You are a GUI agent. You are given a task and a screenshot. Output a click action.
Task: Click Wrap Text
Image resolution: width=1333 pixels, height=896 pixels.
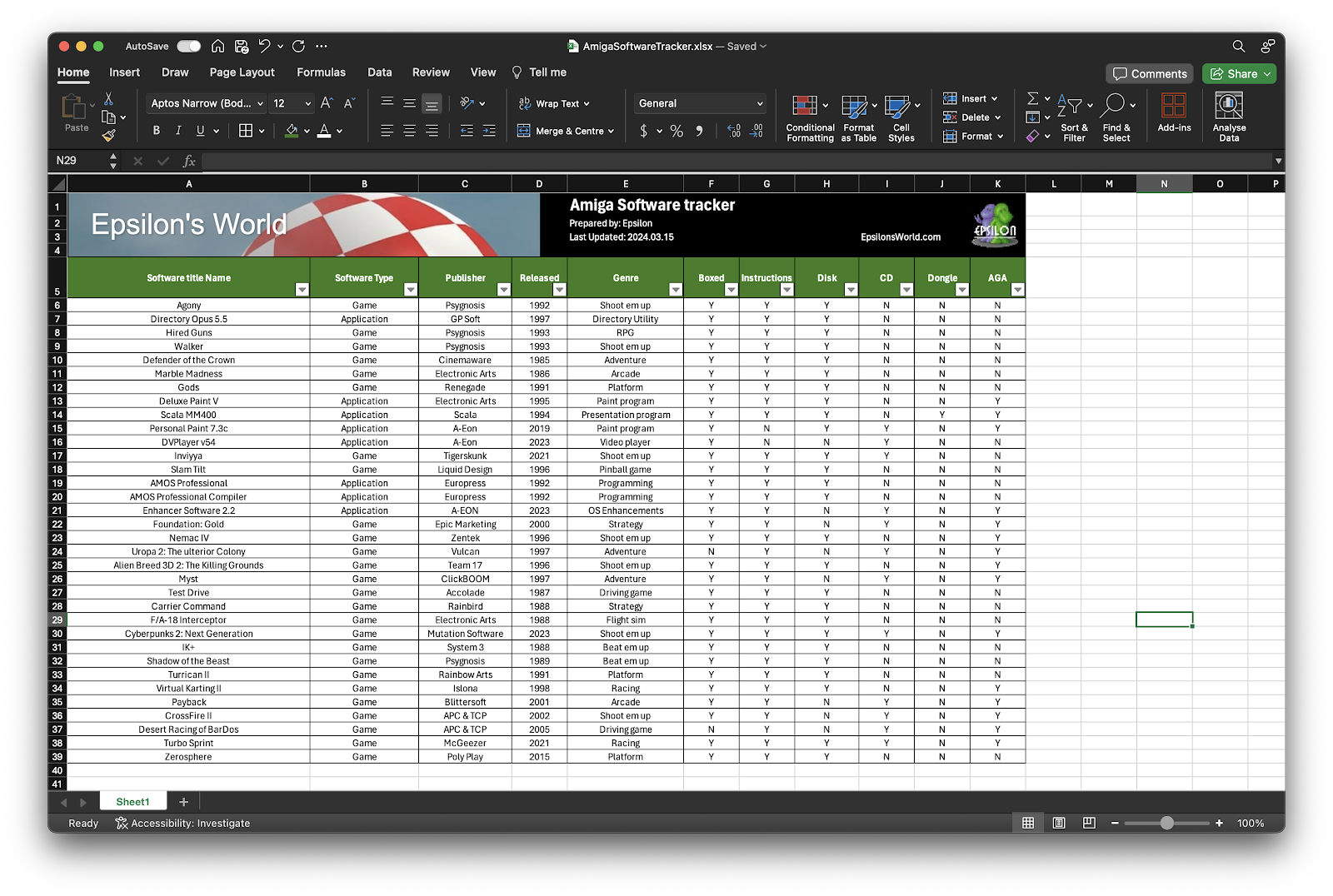click(554, 103)
